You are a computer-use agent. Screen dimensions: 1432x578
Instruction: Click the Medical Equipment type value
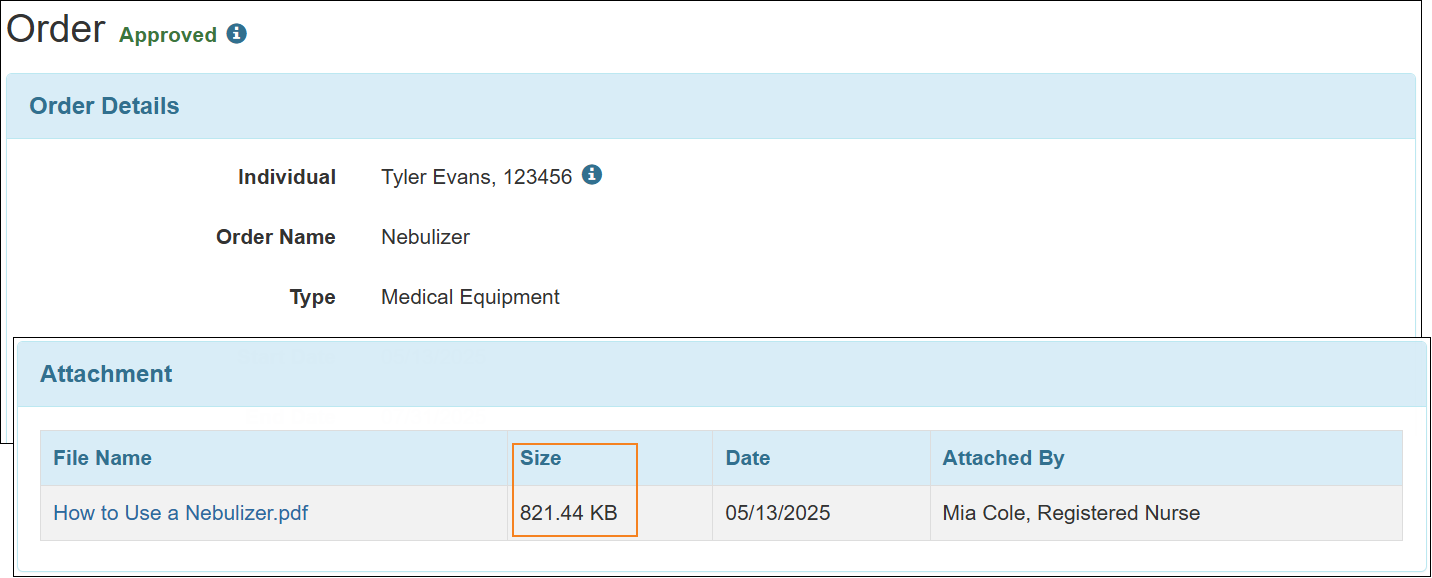tap(471, 297)
